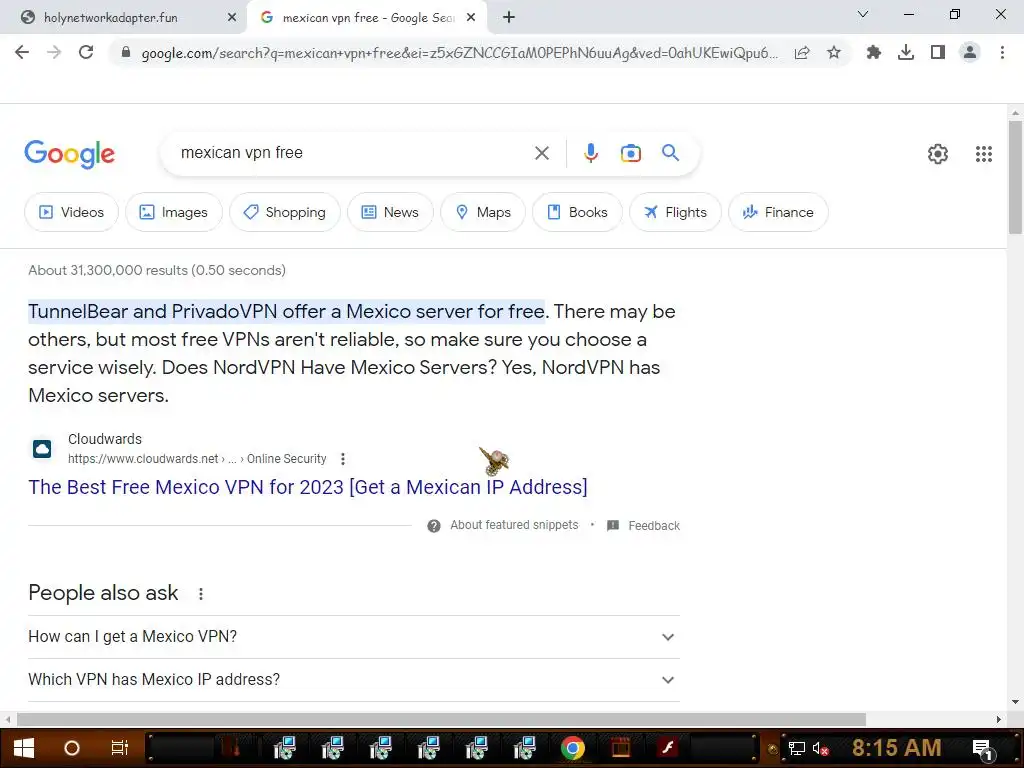1024x768 pixels.
Task: Open the Chrome profile avatar
Action: (970, 52)
